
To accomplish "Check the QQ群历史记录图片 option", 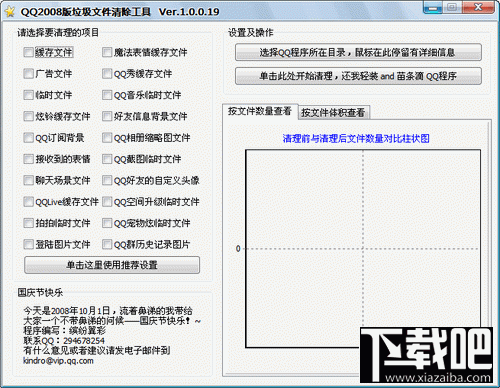I will coord(107,244).
